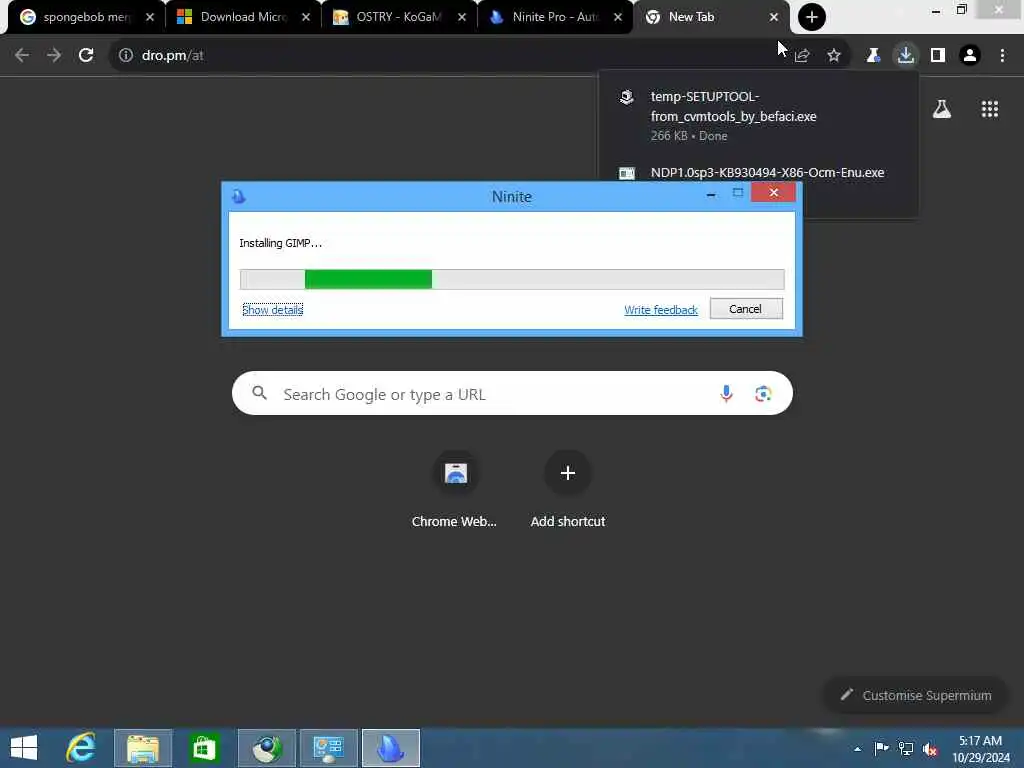
Task: Show hidden tray icons arrow
Action: 857,748
